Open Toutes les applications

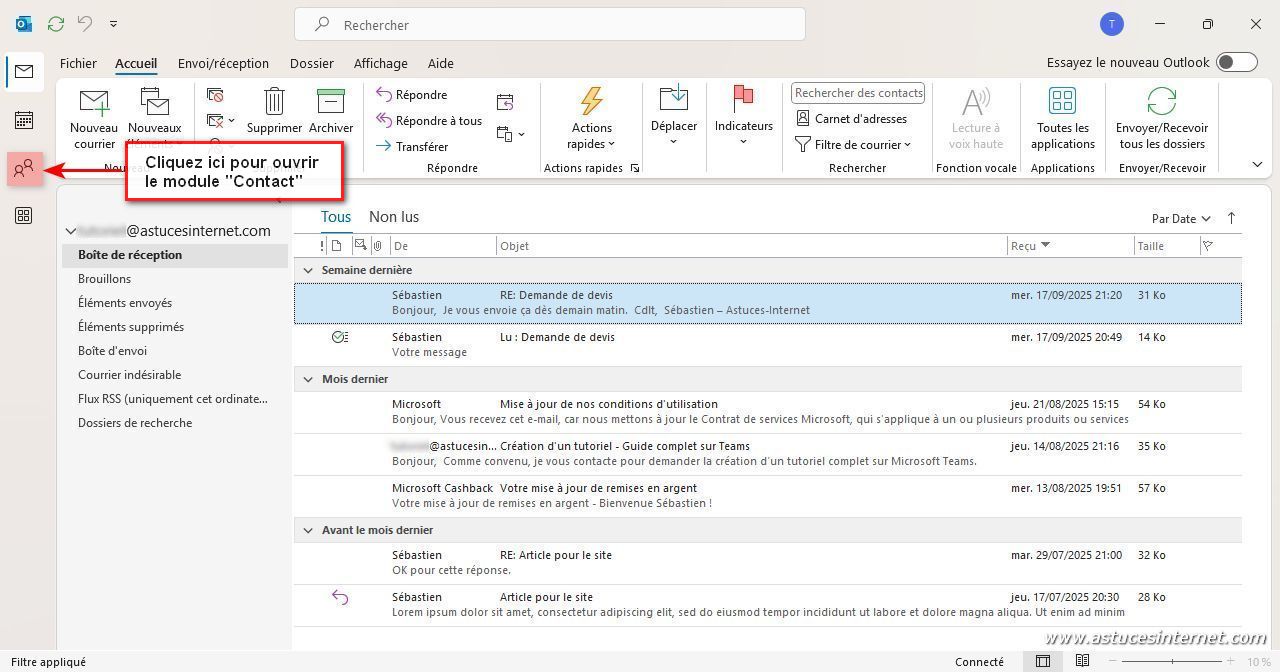pyautogui.click(x=1062, y=118)
